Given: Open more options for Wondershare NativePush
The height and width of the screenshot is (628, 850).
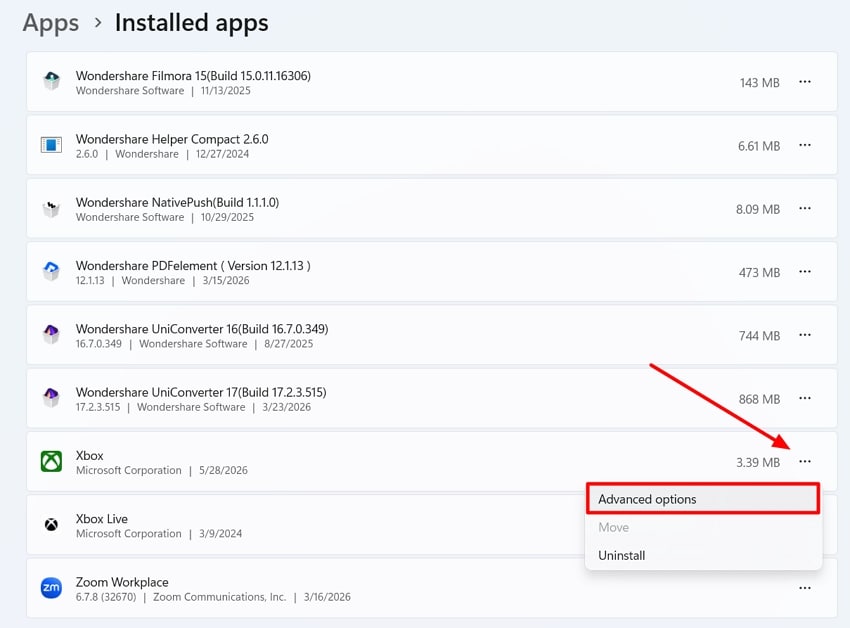Looking at the screenshot, I should pos(805,208).
